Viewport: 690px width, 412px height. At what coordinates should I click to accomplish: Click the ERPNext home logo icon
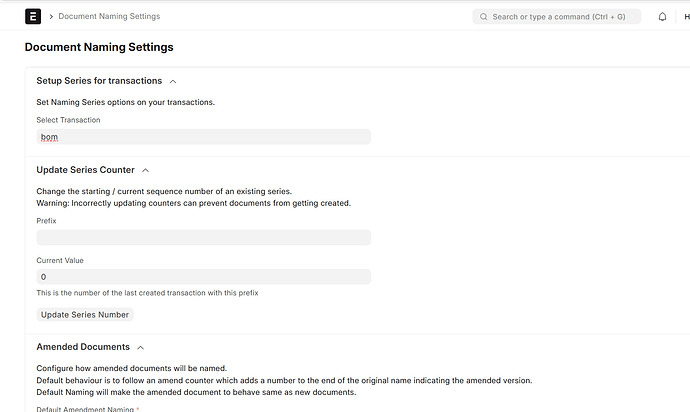click(x=35, y=17)
